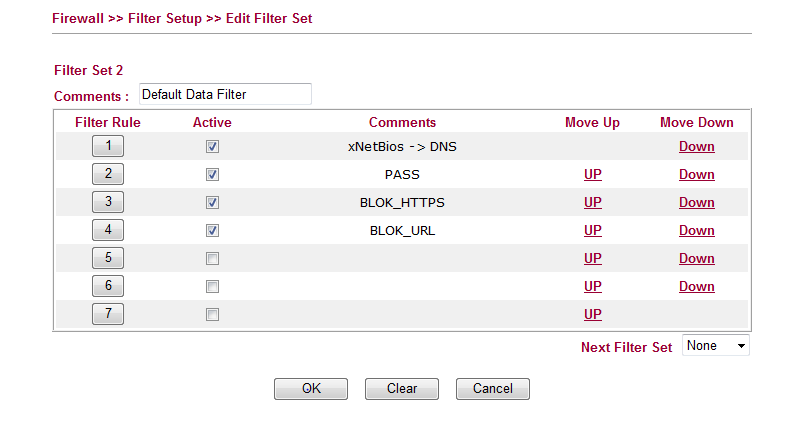Move BLOK_URL rule up
807x425 pixels.
pos(593,230)
